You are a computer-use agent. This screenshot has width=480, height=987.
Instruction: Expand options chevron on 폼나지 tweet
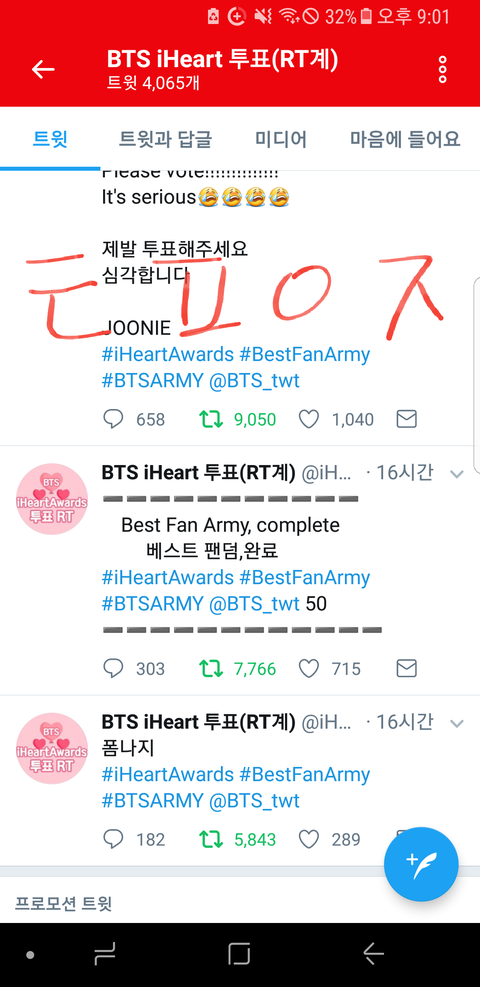coord(457,724)
